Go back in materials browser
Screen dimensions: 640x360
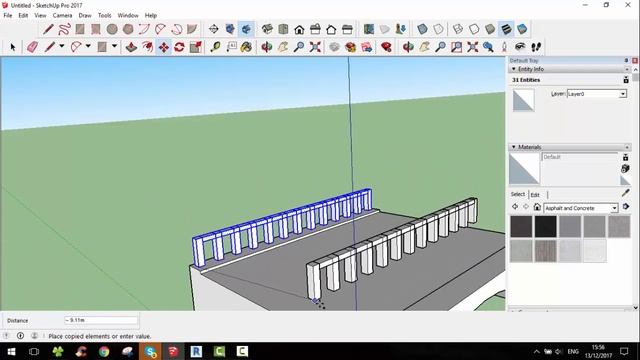click(515, 207)
